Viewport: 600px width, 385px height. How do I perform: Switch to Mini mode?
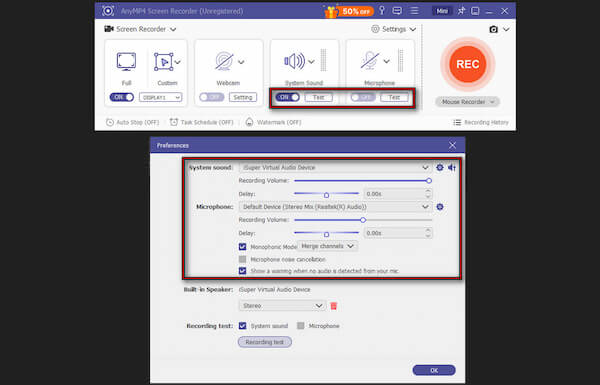(x=442, y=11)
